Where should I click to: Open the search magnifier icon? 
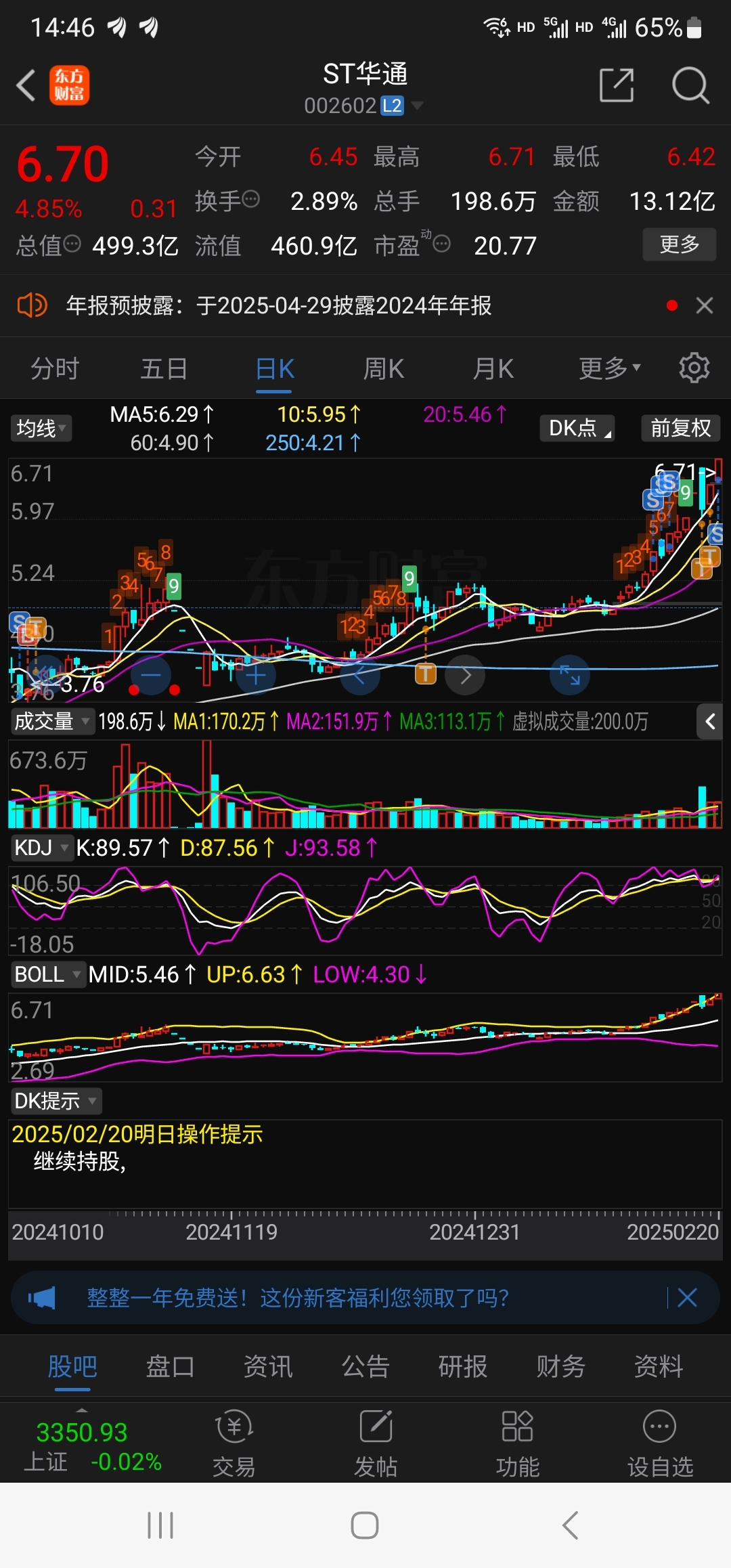(x=690, y=85)
